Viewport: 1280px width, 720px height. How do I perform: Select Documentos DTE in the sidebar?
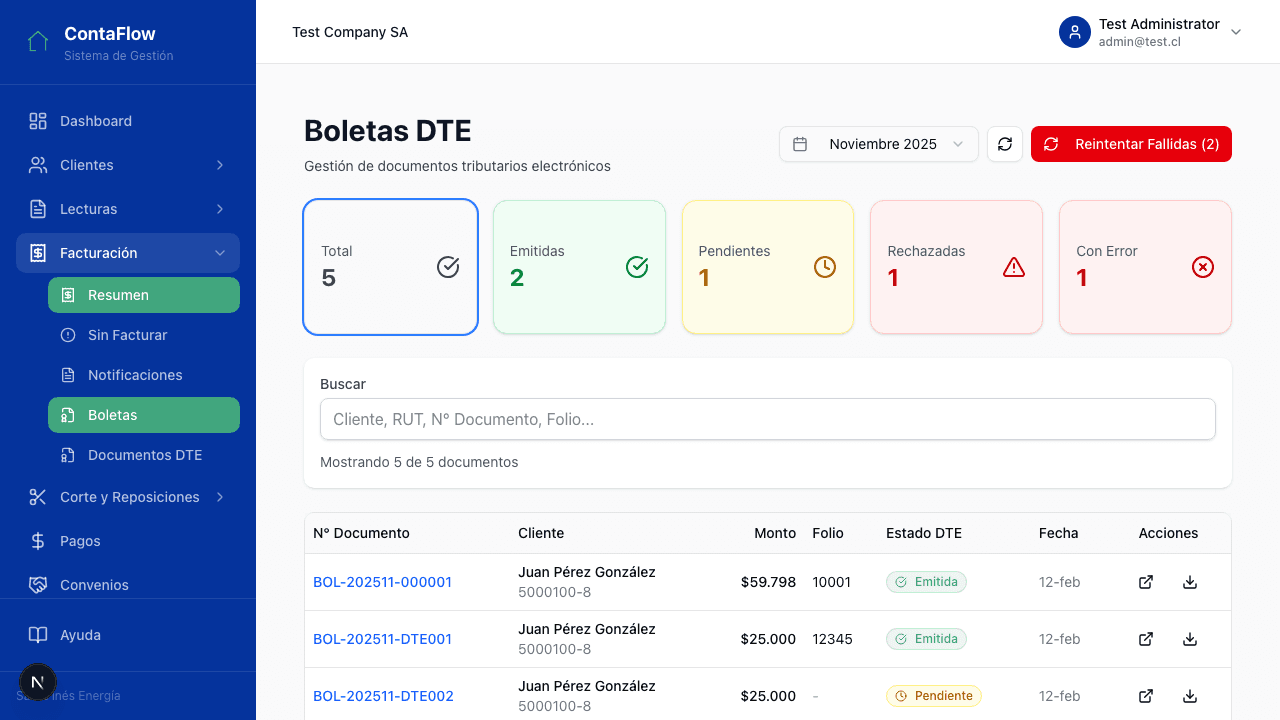pyautogui.click(x=144, y=455)
